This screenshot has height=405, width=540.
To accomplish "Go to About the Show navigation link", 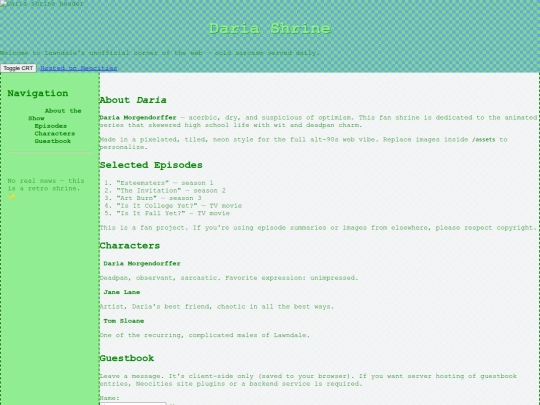I will pyautogui.click(x=55, y=114).
